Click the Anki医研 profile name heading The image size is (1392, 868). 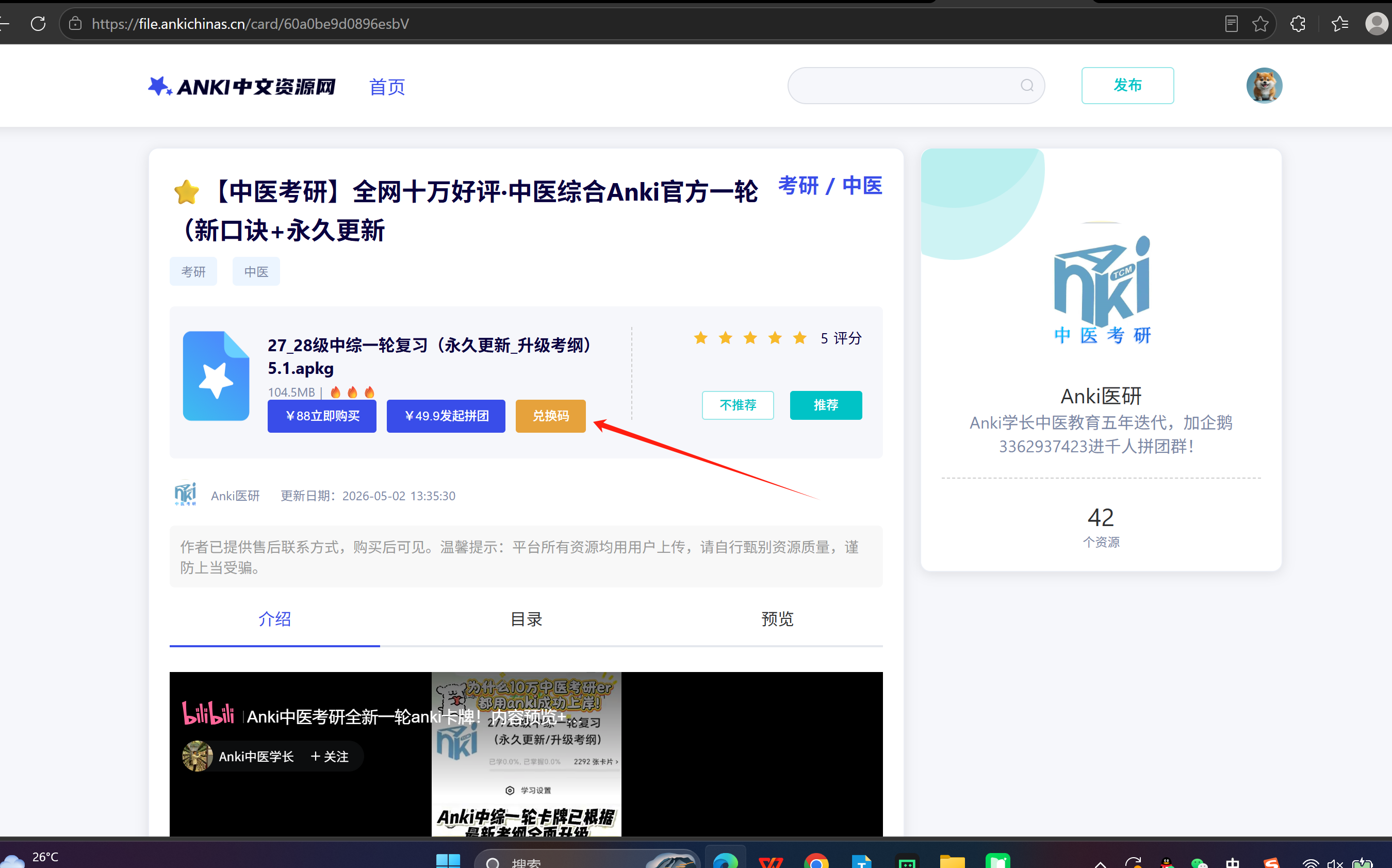click(1101, 396)
